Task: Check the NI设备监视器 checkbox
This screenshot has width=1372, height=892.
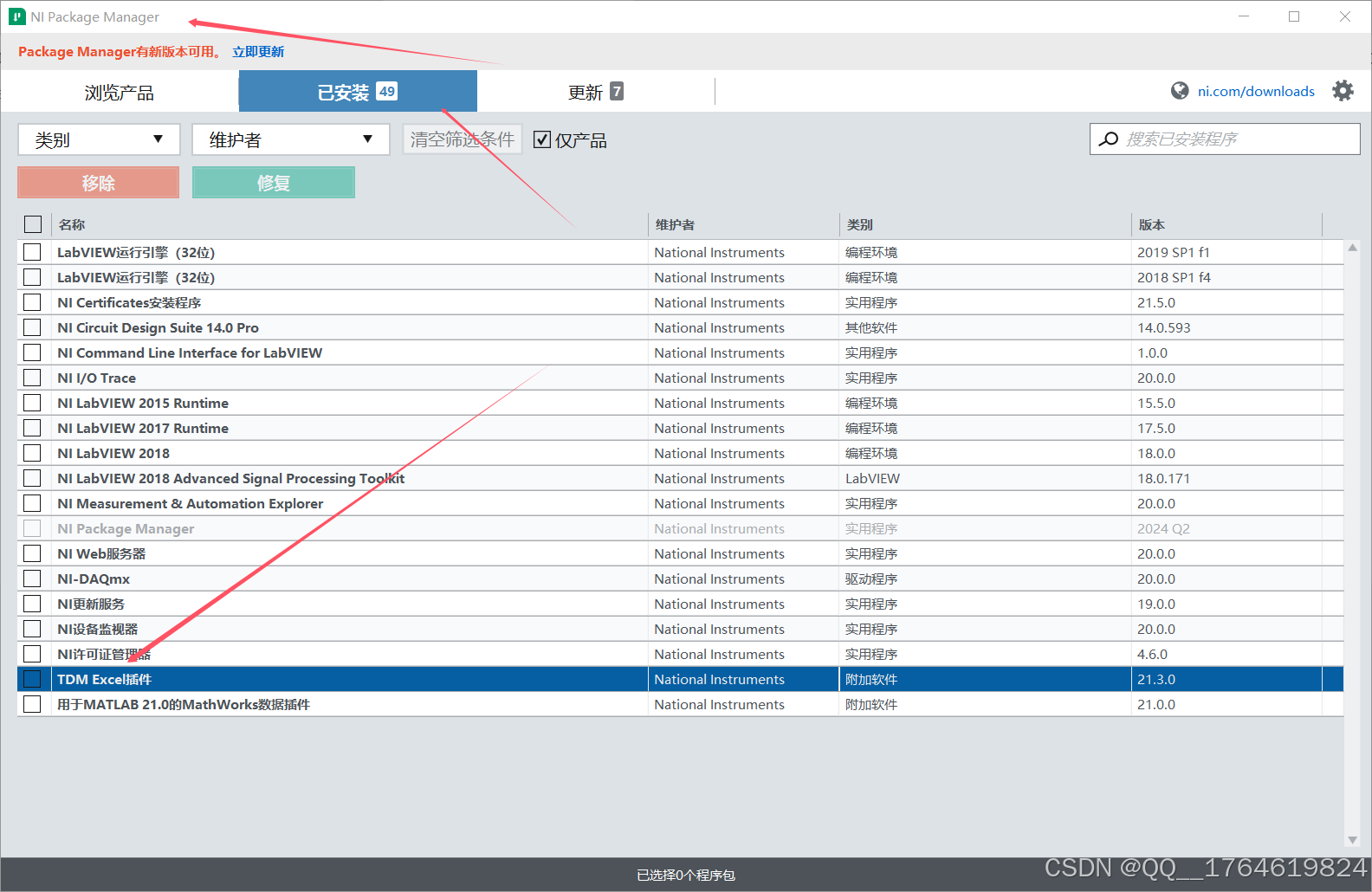Action: pyautogui.click(x=32, y=629)
